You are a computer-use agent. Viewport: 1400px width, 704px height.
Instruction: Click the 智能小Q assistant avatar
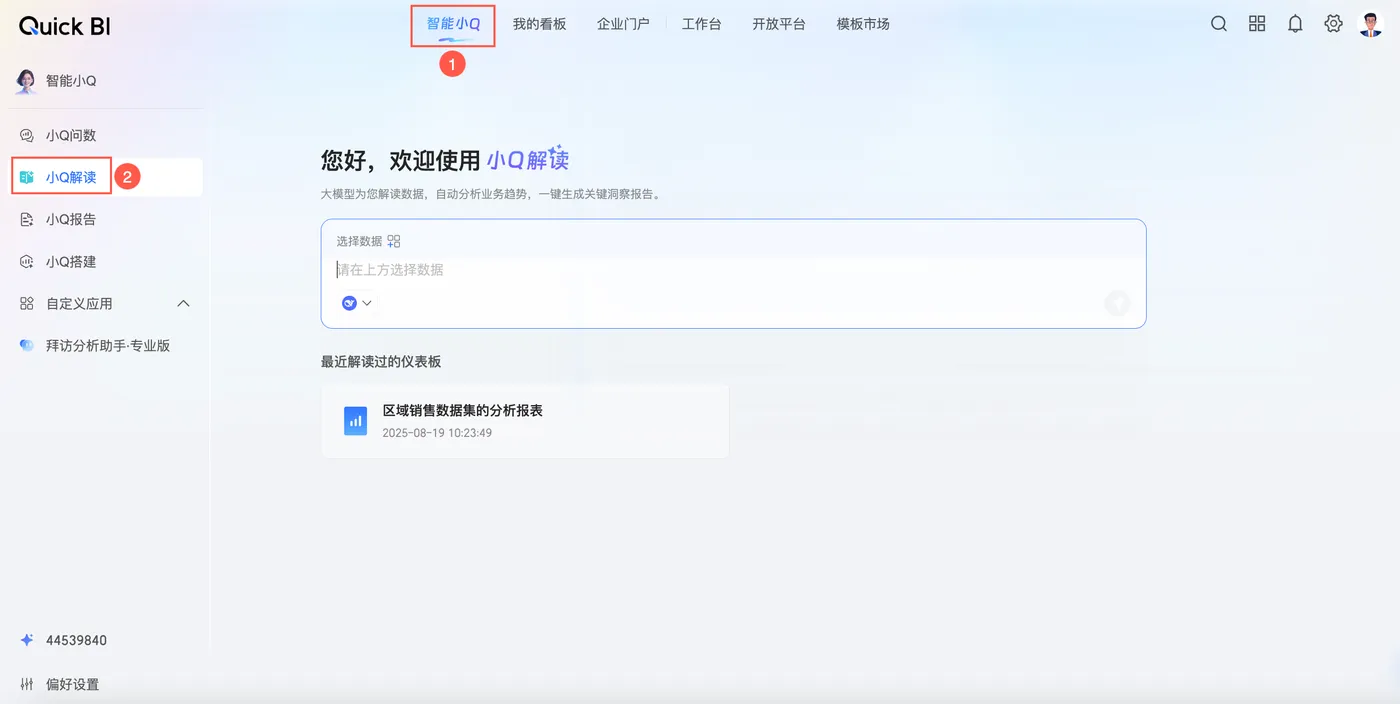(x=25, y=81)
